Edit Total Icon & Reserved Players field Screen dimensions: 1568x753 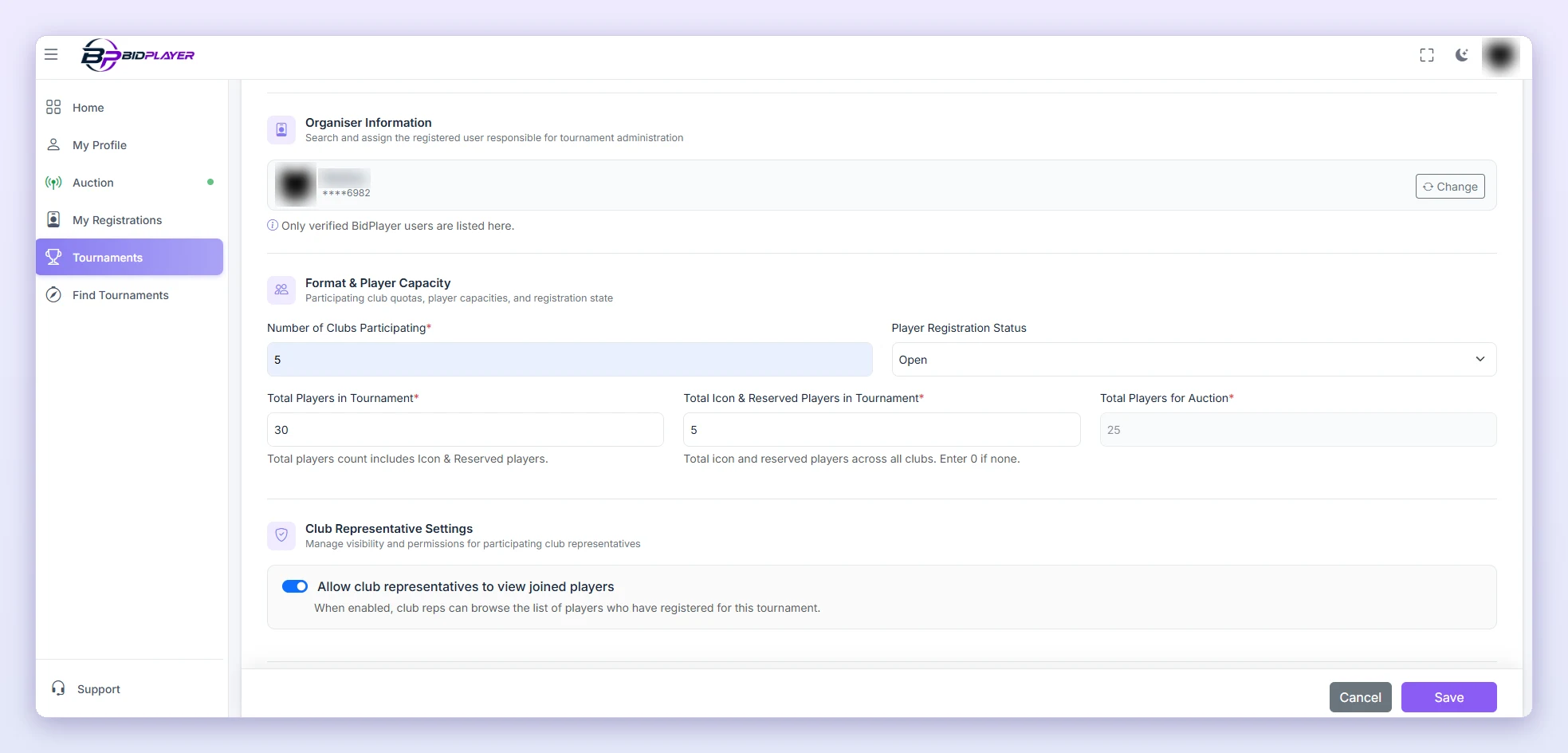pos(882,429)
